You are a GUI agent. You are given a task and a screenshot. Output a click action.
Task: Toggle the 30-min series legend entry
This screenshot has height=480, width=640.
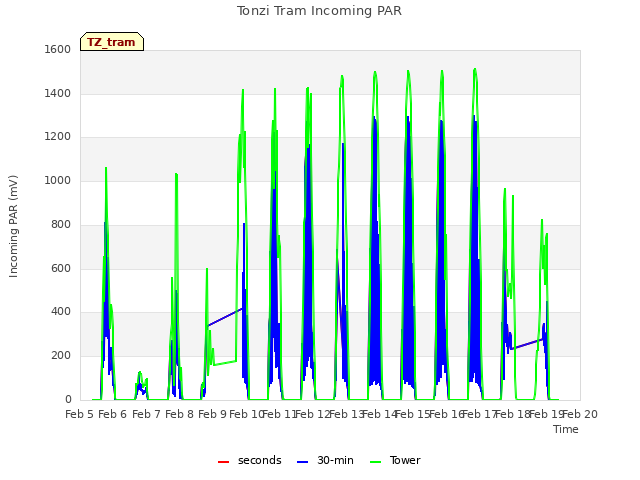pyautogui.click(x=325, y=460)
